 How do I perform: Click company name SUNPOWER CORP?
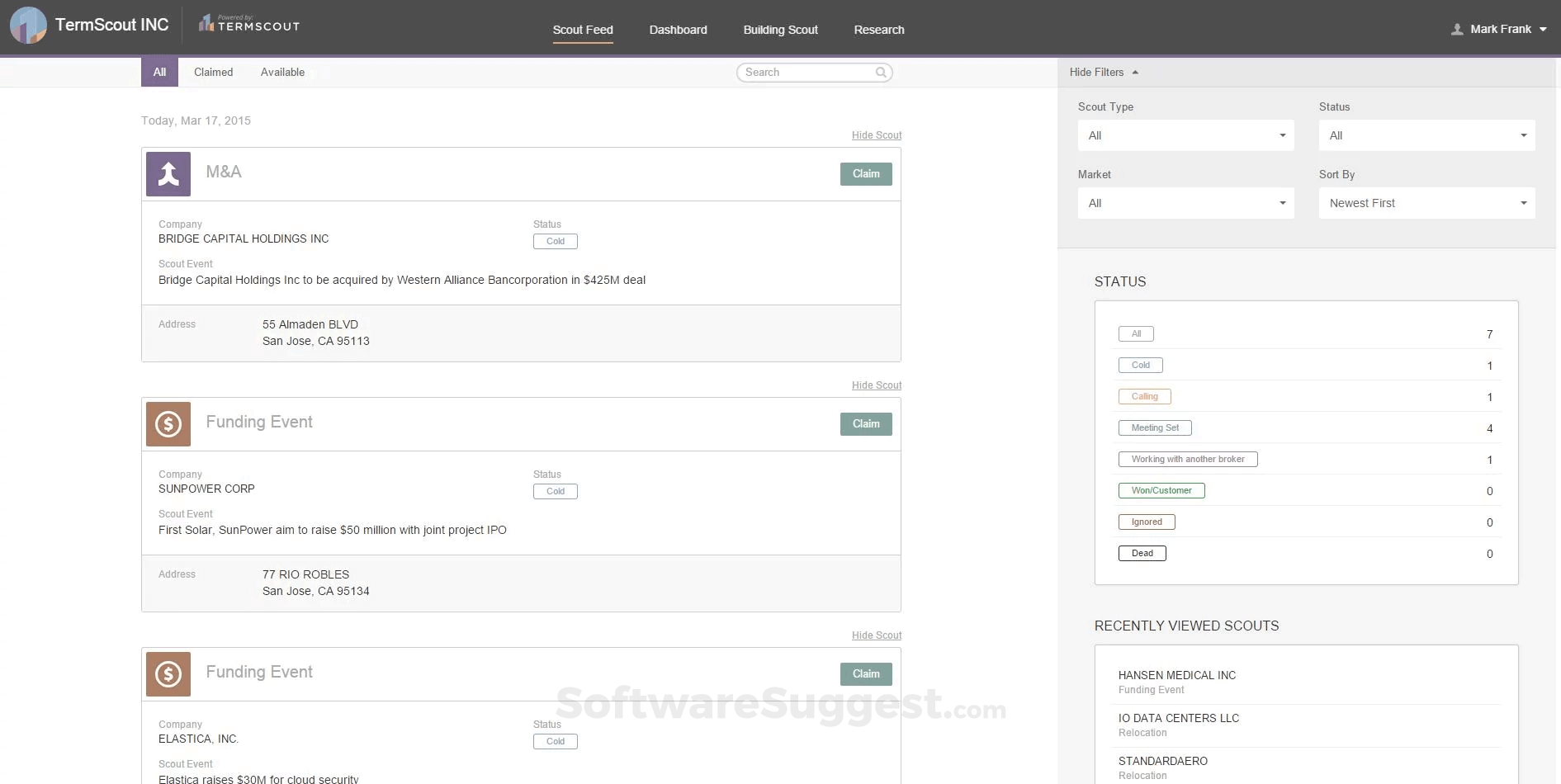206,489
